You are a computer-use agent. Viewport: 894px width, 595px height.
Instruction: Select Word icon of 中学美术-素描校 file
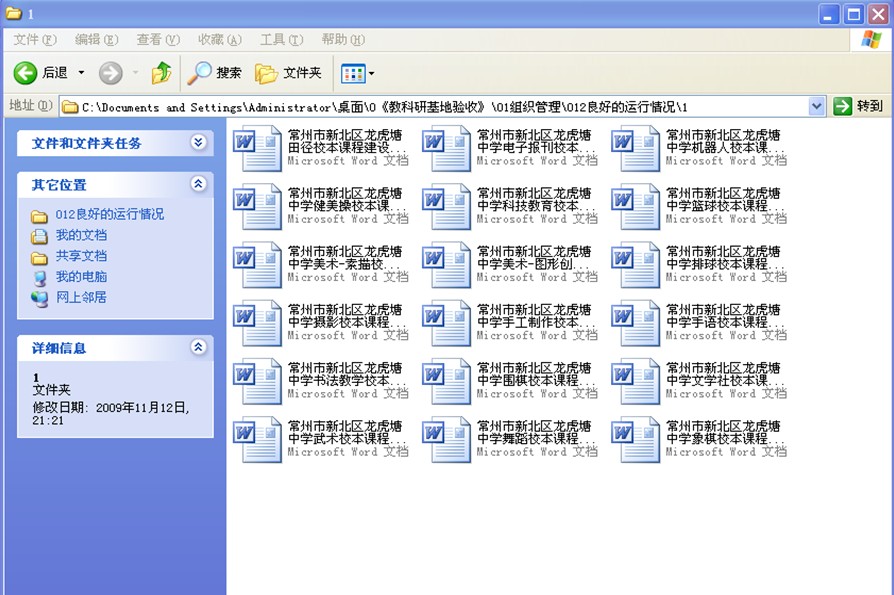pos(257,264)
